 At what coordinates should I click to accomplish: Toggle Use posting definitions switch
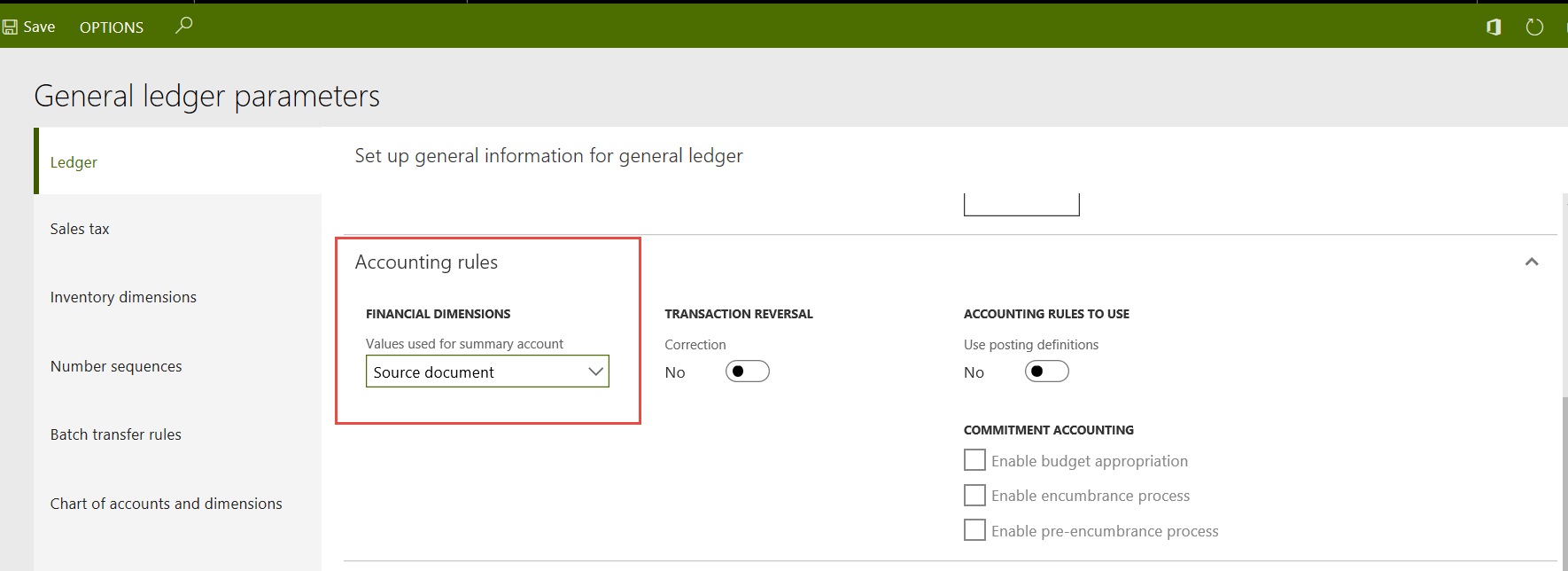pos(1046,372)
